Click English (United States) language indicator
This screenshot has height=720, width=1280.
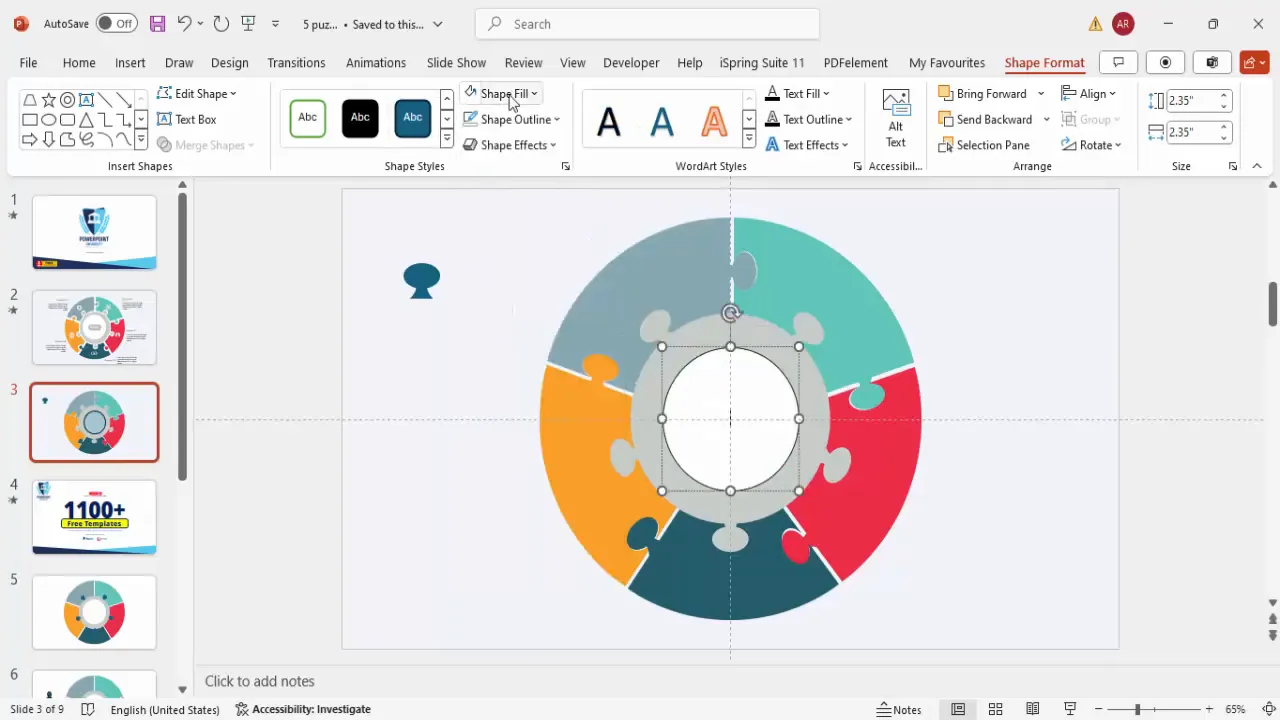(165, 709)
